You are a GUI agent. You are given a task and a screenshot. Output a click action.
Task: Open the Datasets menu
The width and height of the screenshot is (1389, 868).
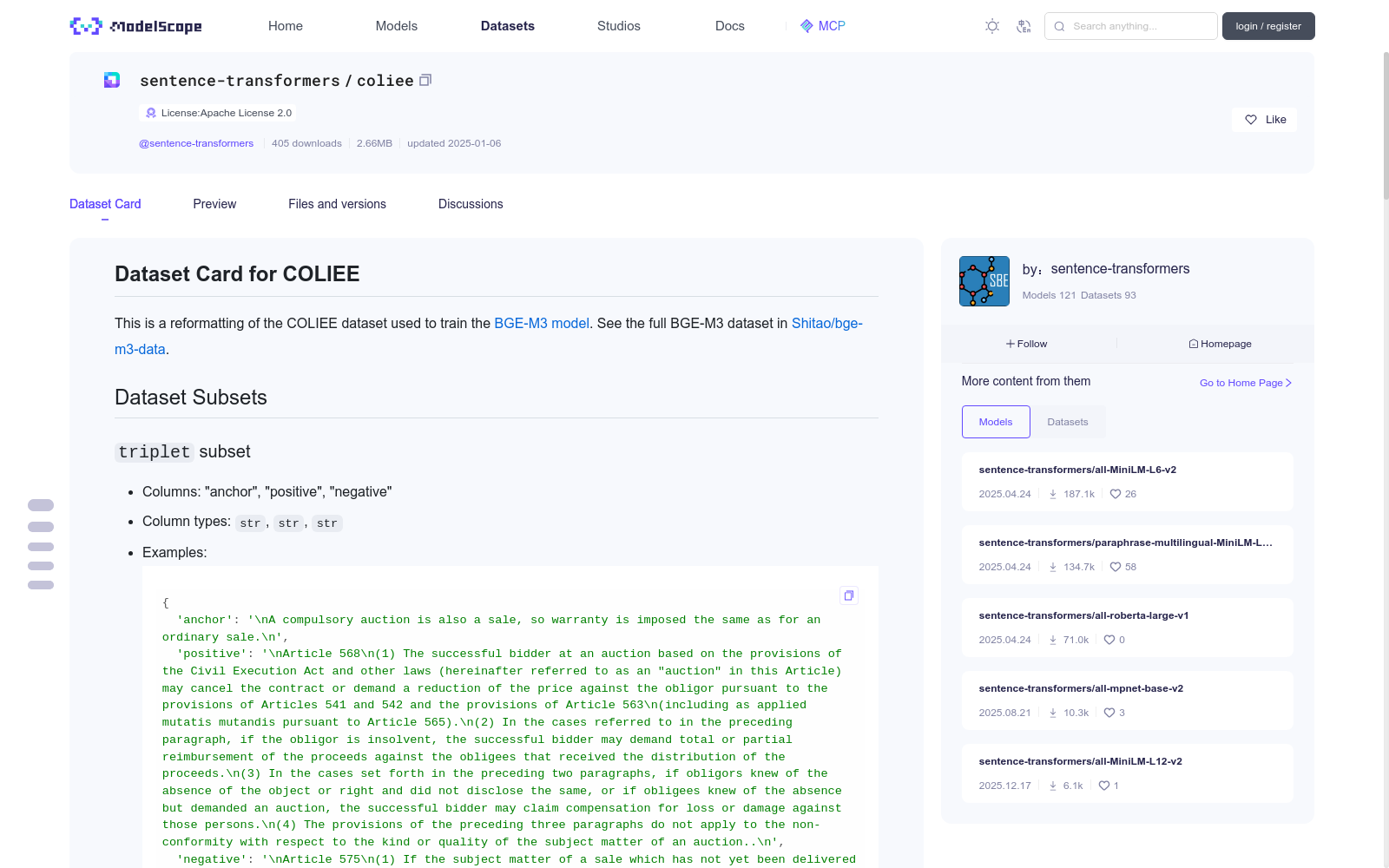(508, 26)
